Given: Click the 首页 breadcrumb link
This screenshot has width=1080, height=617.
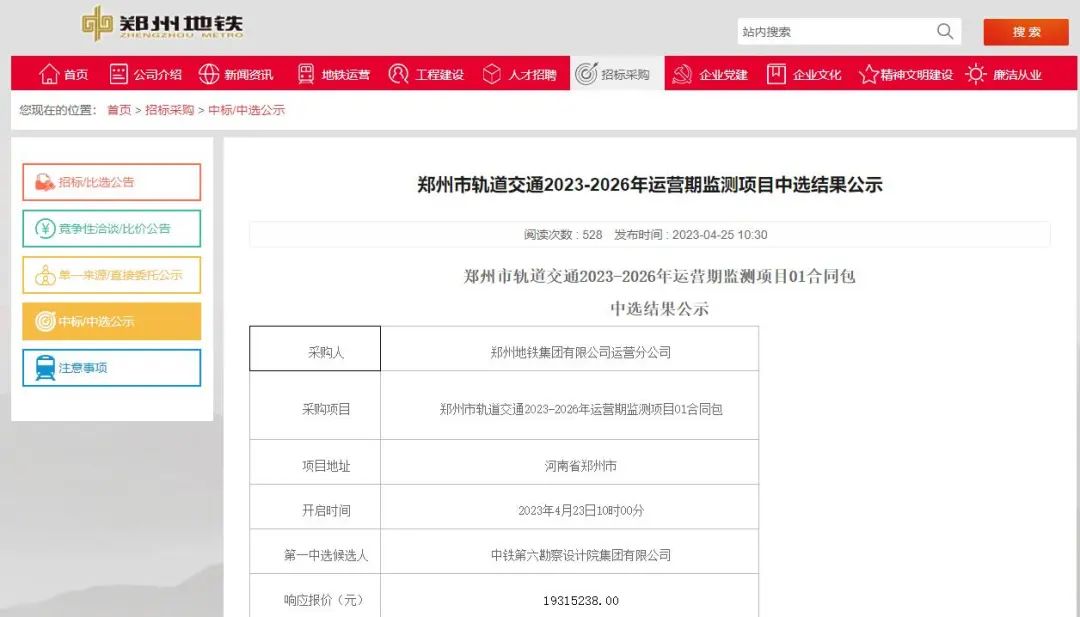Looking at the screenshot, I should (119, 110).
